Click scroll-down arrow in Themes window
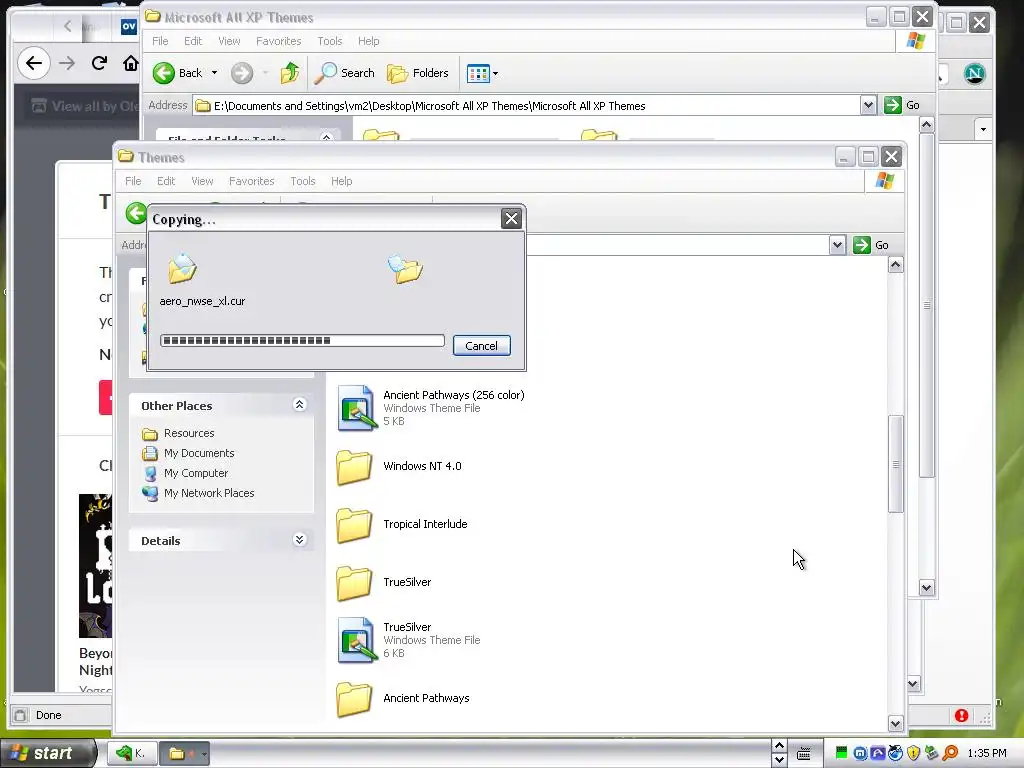The image size is (1024, 768). point(895,723)
